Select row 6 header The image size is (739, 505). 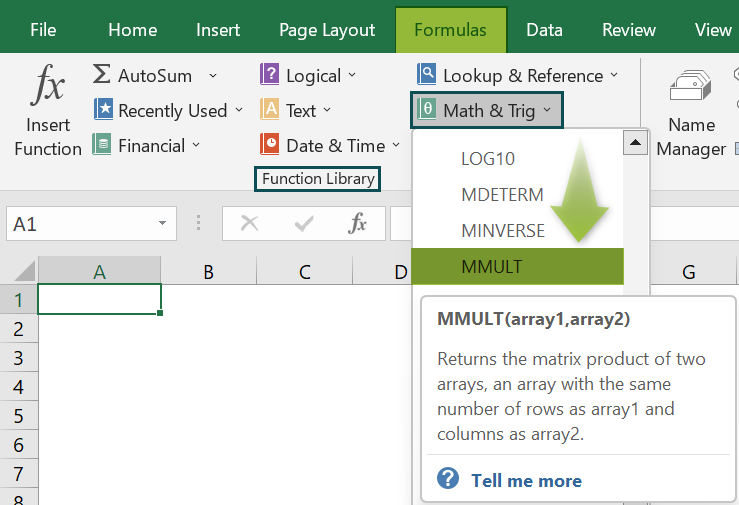click(18, 444)
